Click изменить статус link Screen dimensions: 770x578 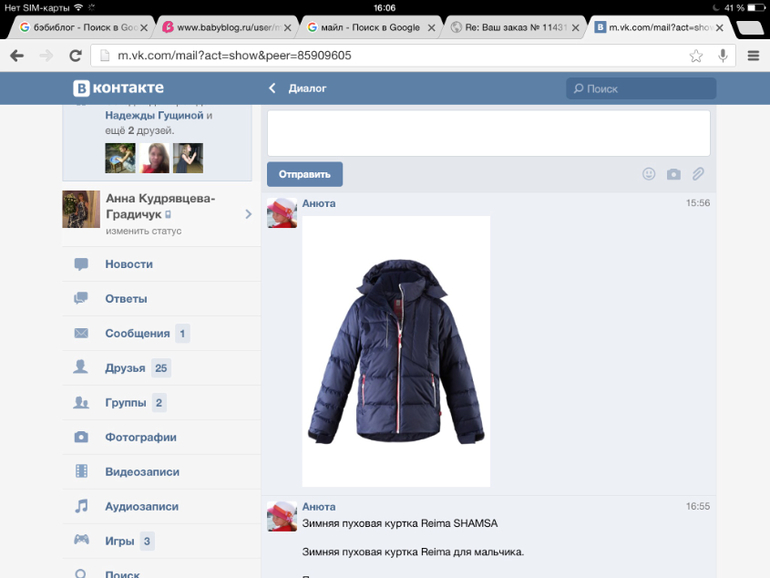coord(144,231)
